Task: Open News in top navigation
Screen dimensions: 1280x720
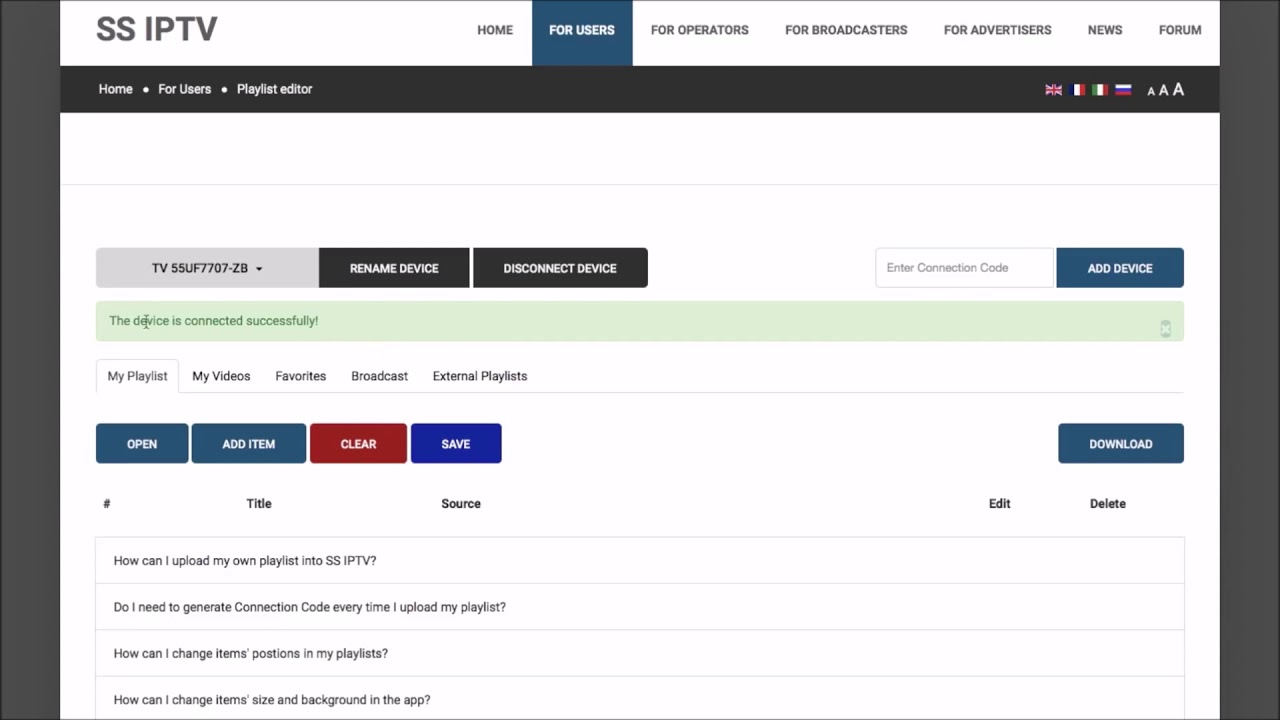Action: pos(1105,30)
